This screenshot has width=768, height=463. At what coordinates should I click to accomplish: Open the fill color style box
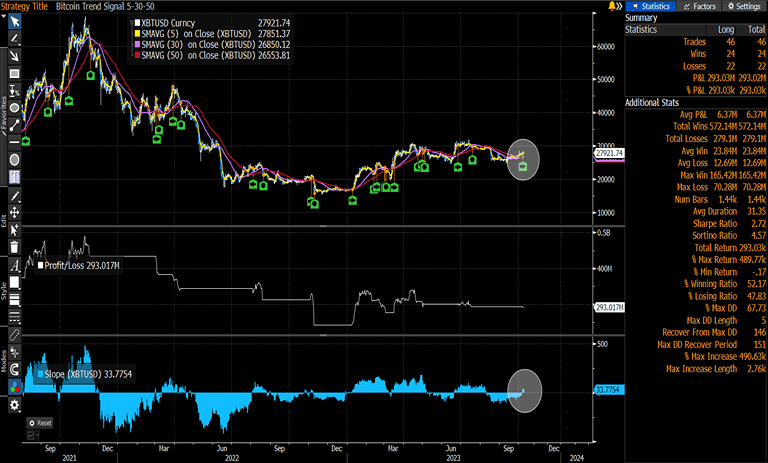pyautogui.click(x=15, y=283)
